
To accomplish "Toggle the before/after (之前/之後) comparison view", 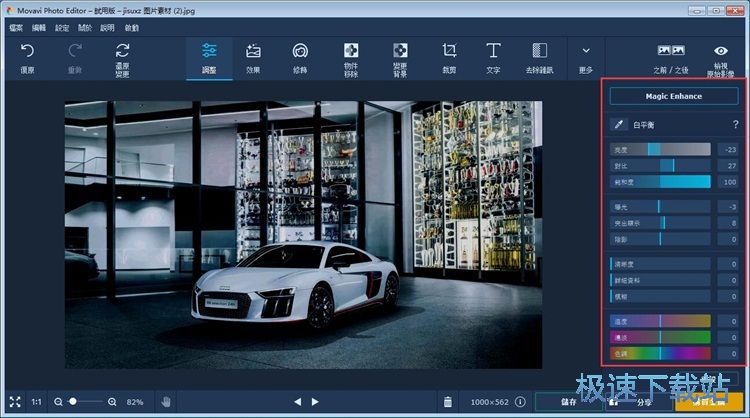I will tap(670, 52).
